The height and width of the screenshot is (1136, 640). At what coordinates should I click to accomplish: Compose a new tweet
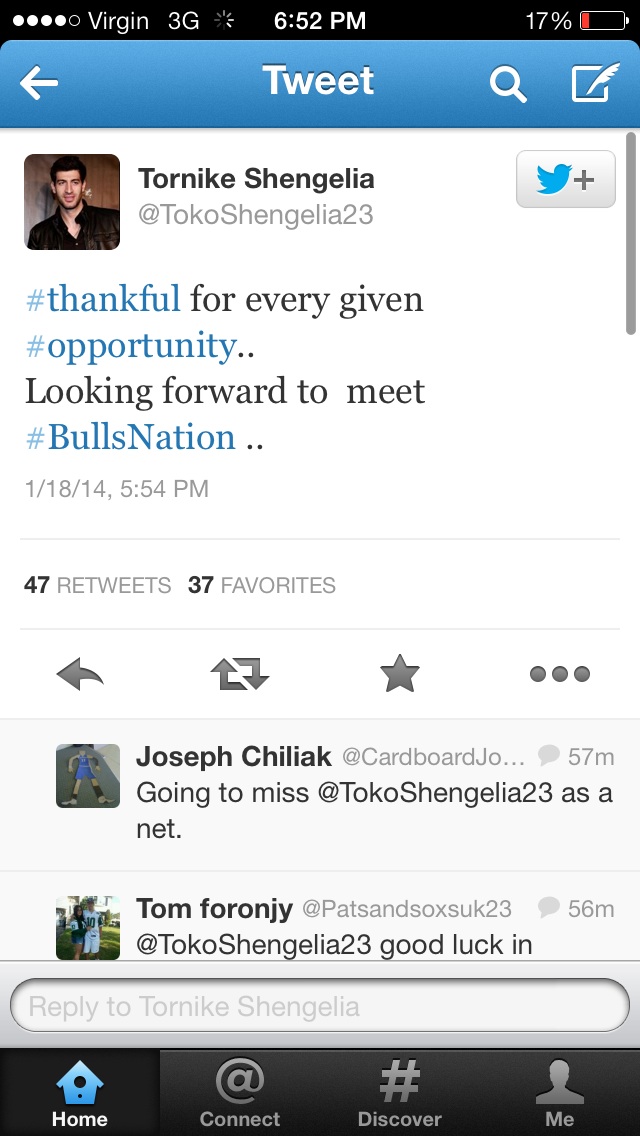coord(595,84)
